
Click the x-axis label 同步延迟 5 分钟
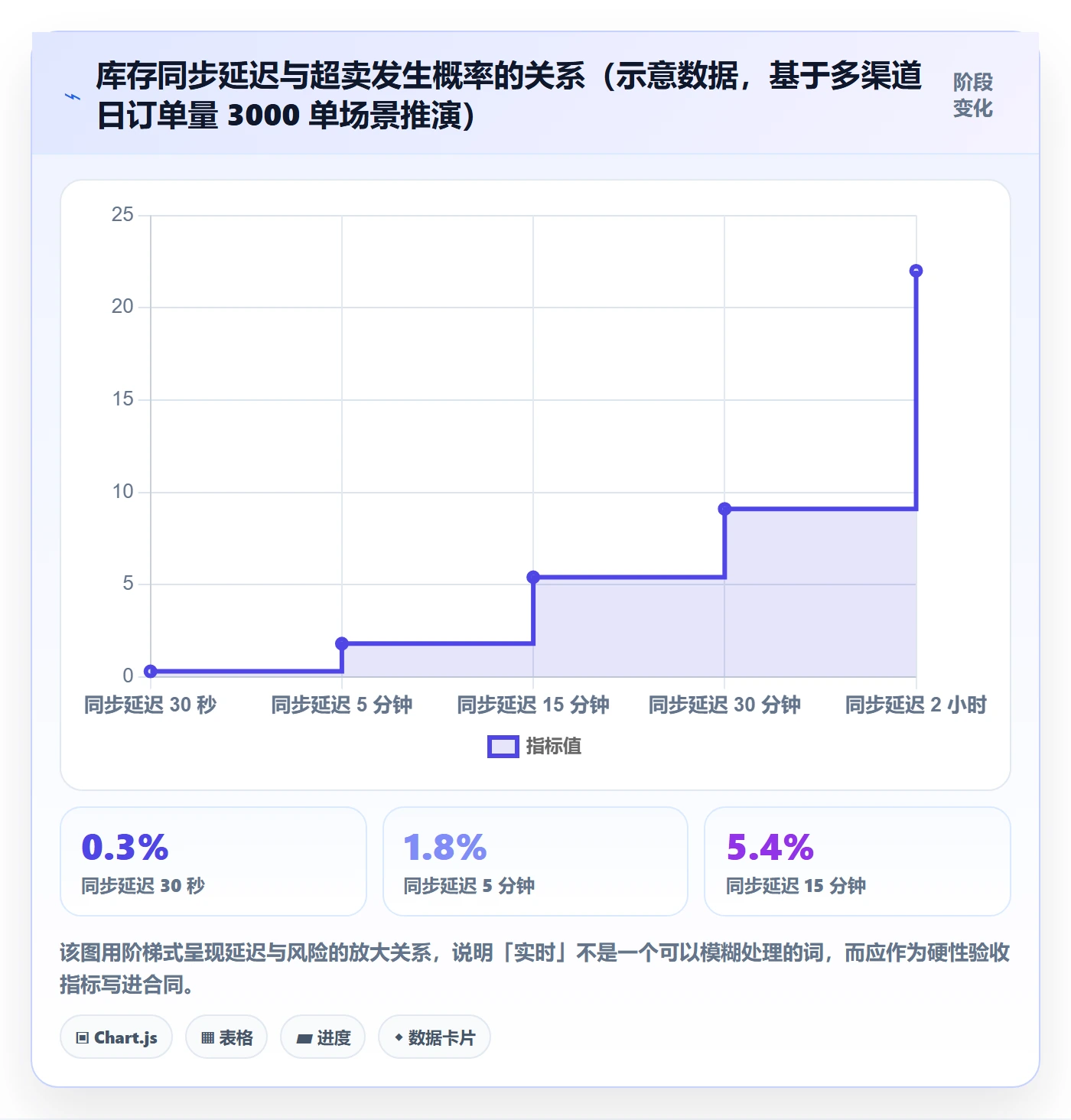pos(342,705)
